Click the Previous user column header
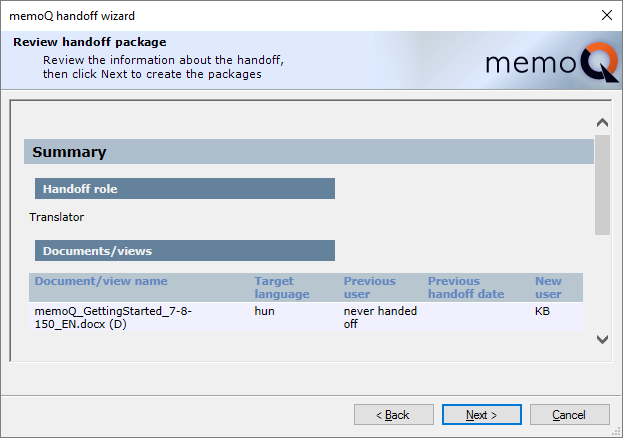This screenshot has height=438, width=623. [x=369, y=287]
